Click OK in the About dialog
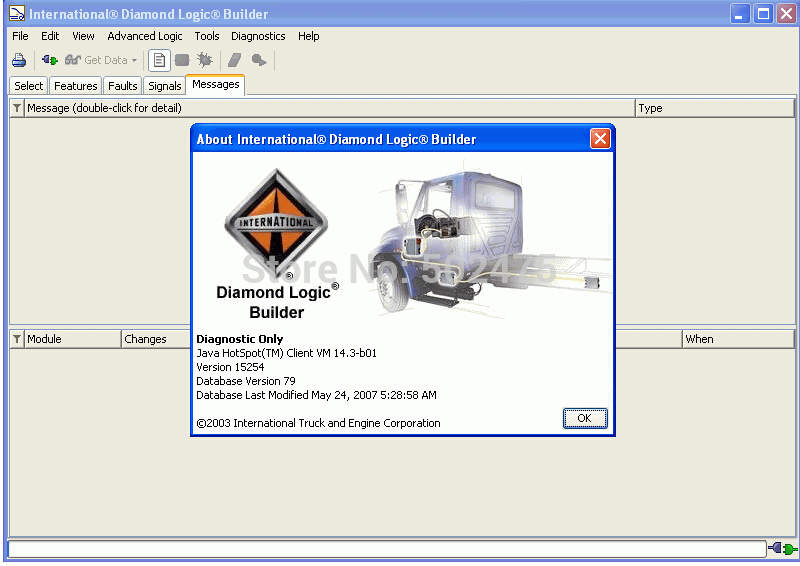The height and width of the screenshot is (566, 800). tap(585, 419)
